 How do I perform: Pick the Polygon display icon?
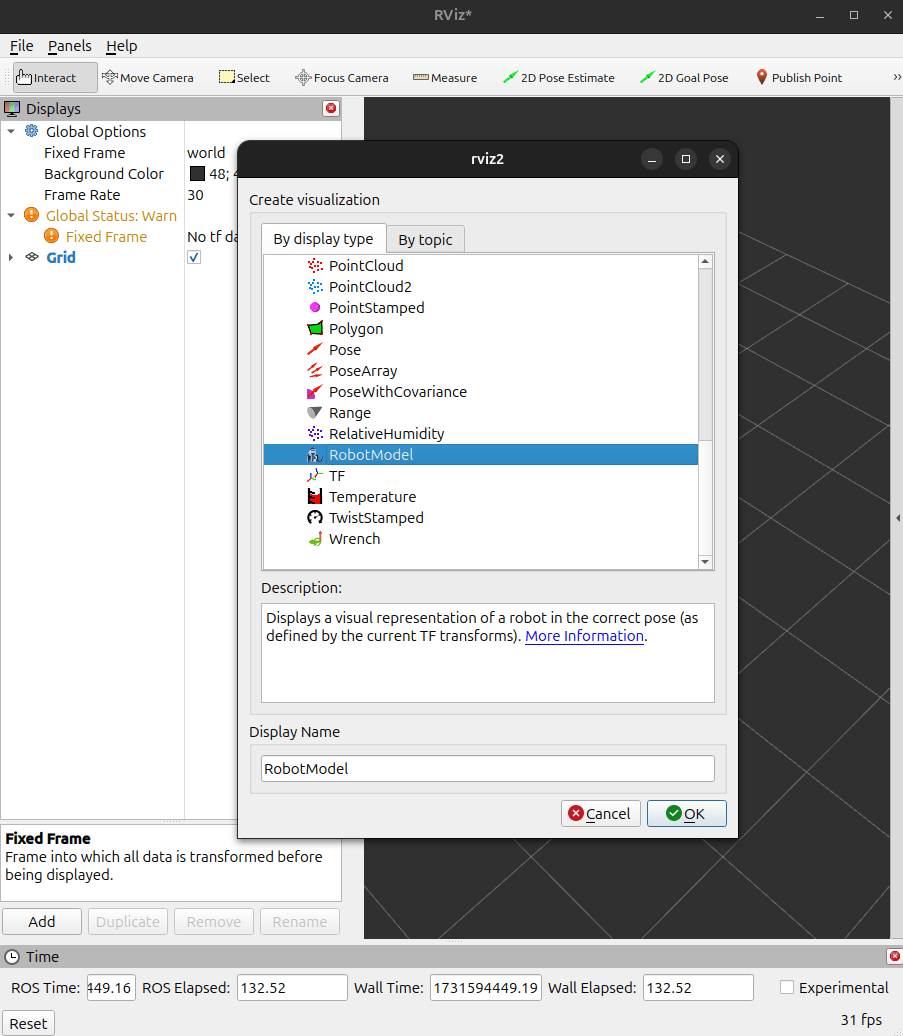(315, 328)
